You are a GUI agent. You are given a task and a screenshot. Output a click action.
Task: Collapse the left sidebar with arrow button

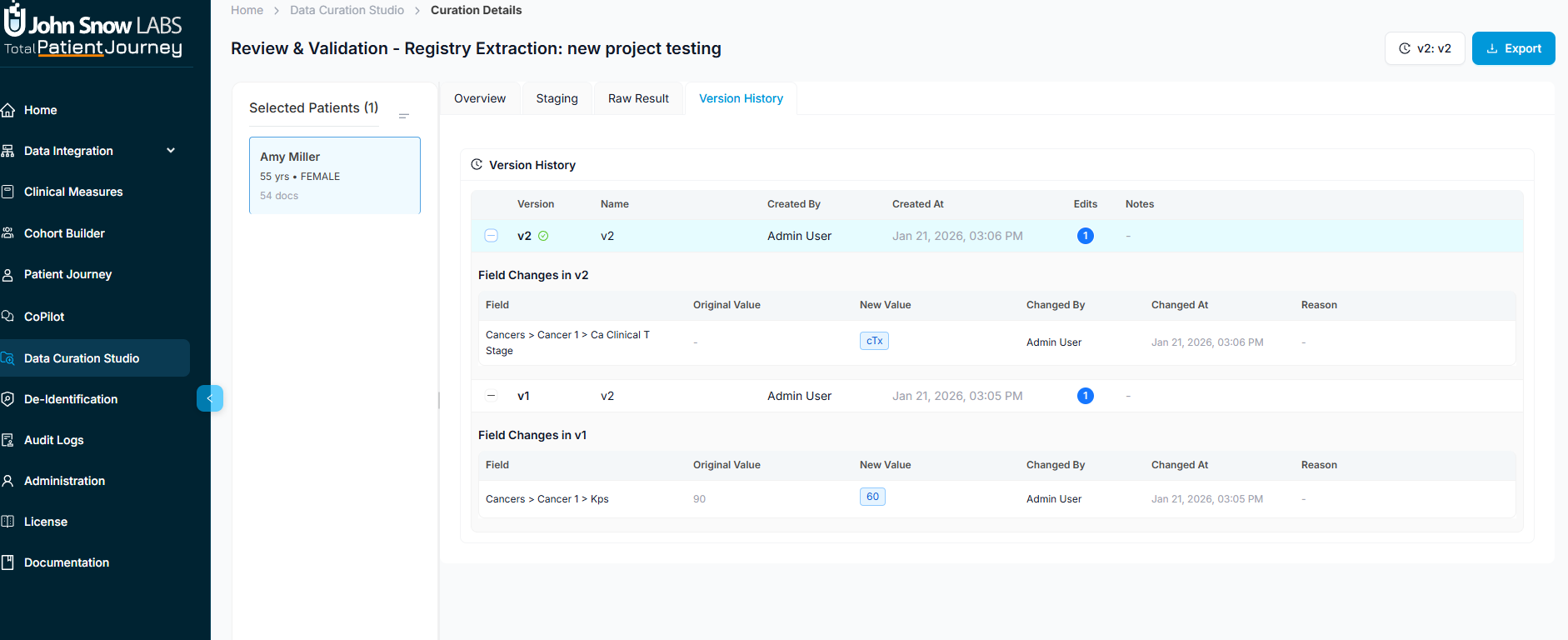(210, 399)
